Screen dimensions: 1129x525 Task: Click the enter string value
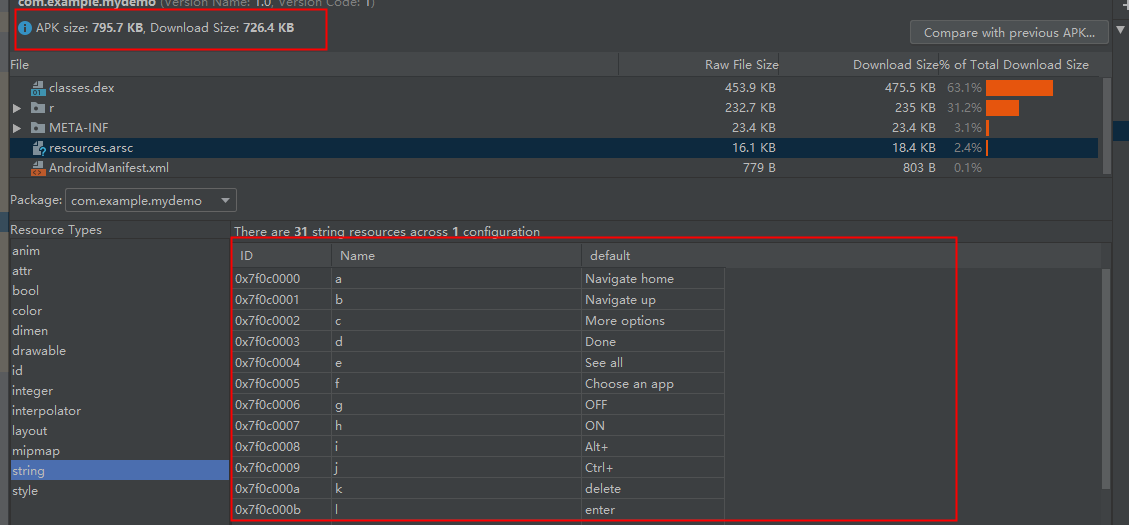coord(601,510)
